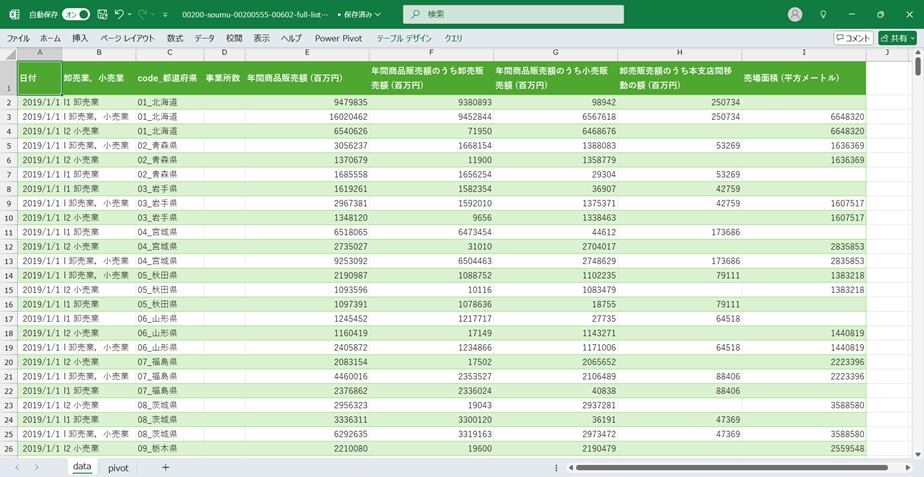Image resolution: width=924 pixels, height=477 pixels.
Task: Click the previous sheet navigation arrow
Action: [x=15, y=467]
